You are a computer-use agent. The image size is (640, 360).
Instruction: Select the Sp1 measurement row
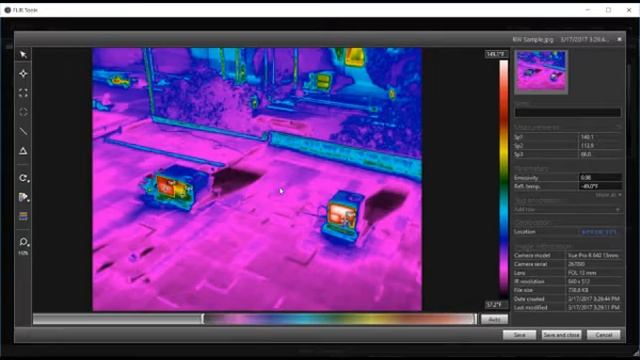[x=568, y=137]
